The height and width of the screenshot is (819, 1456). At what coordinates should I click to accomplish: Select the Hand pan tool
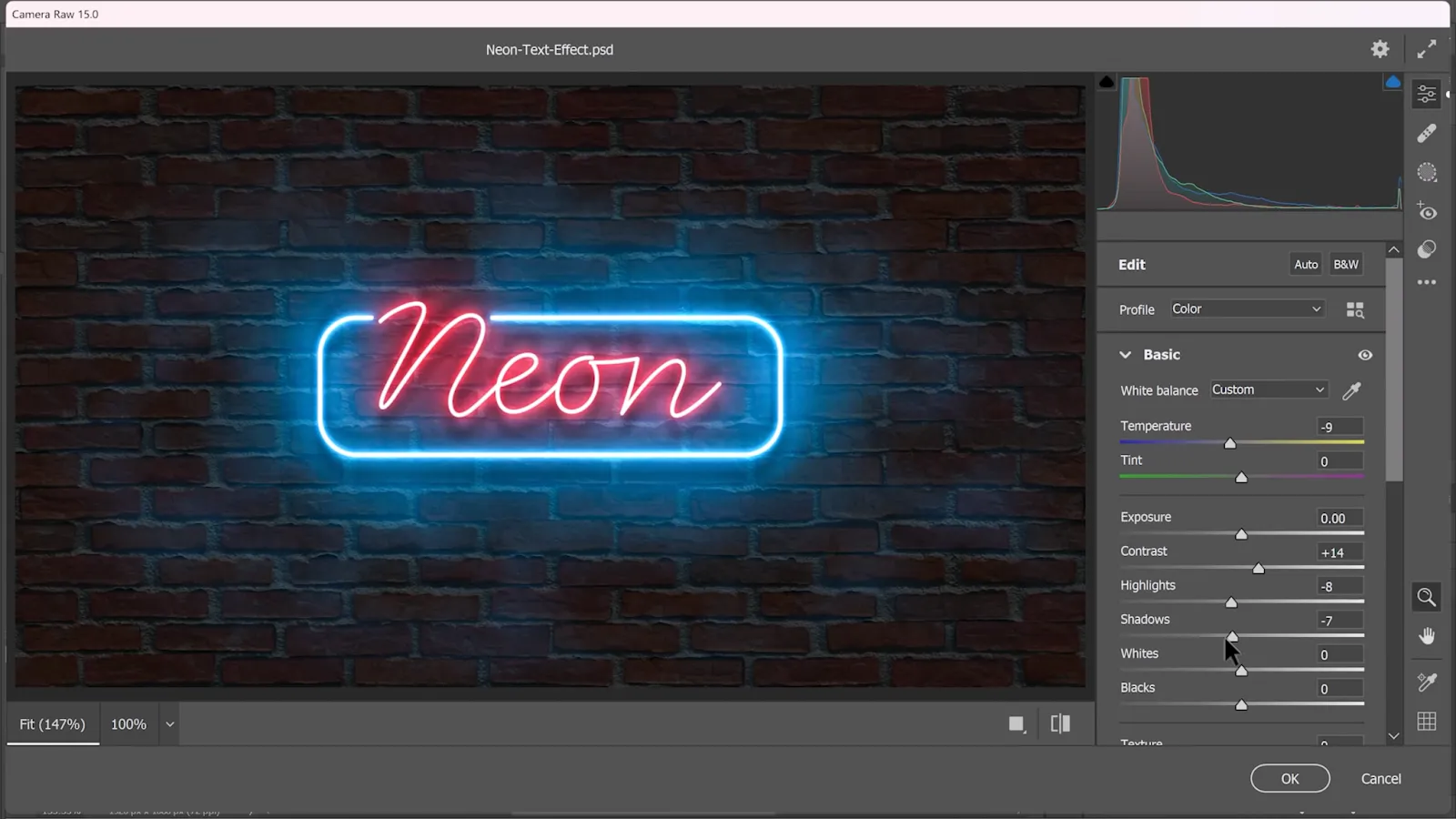pos(1426,636)
